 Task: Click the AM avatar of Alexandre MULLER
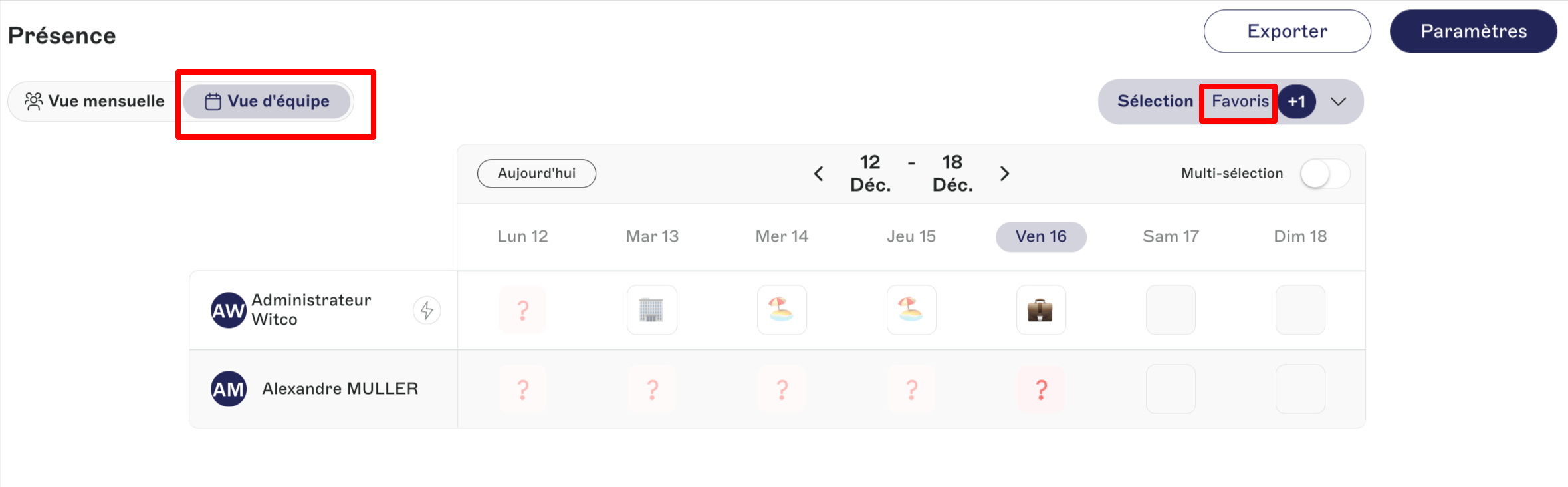coord(229,389)
